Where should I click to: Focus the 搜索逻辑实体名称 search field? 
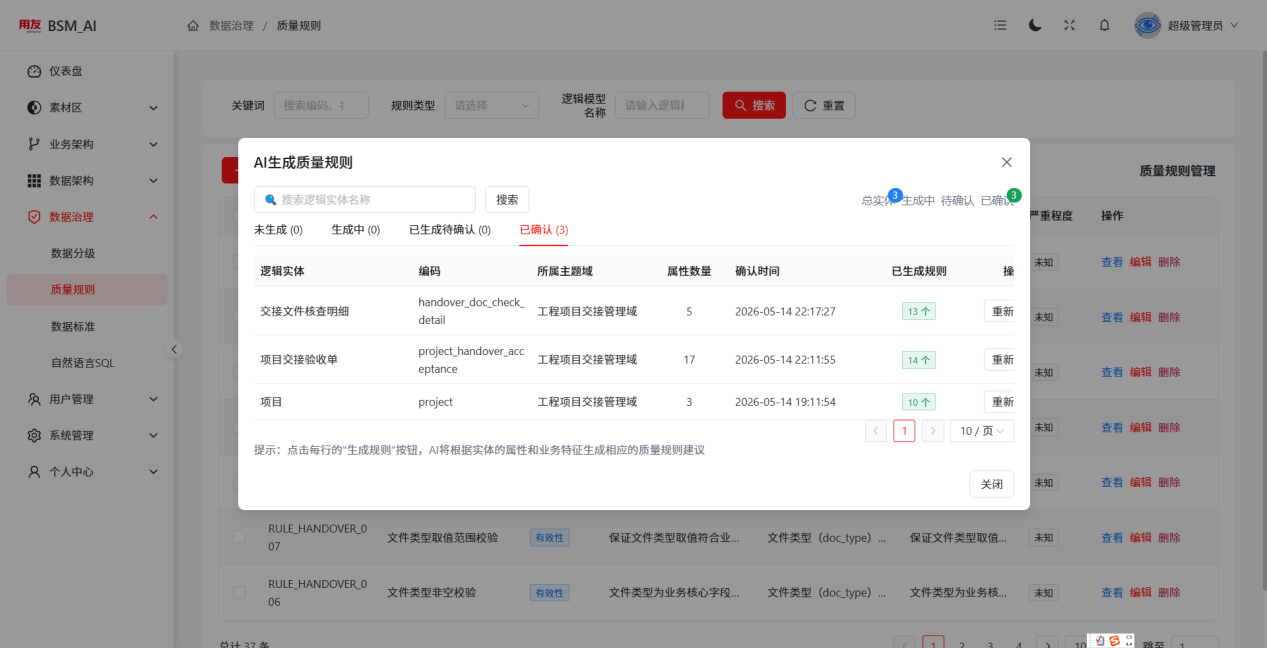[365, 199]
